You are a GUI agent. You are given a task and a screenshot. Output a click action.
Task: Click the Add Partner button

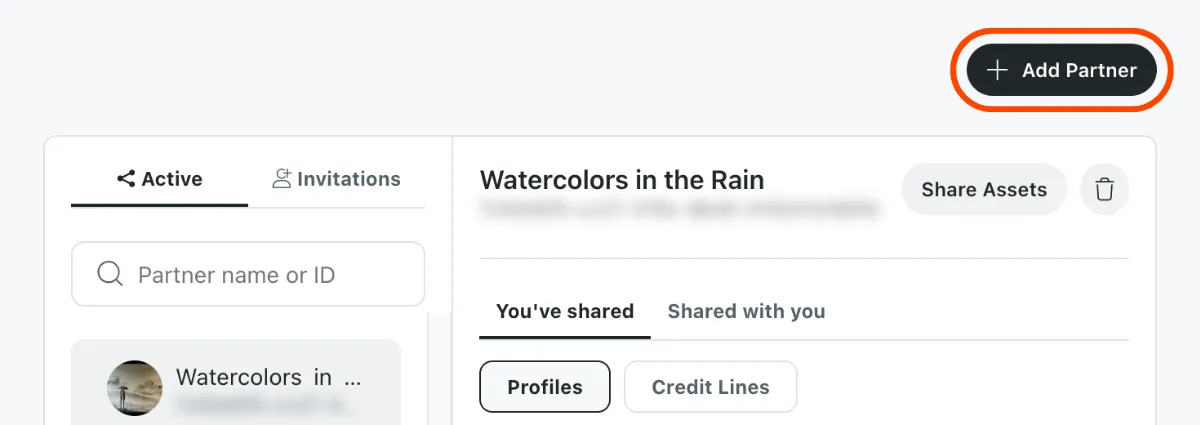click(1061, 70)
